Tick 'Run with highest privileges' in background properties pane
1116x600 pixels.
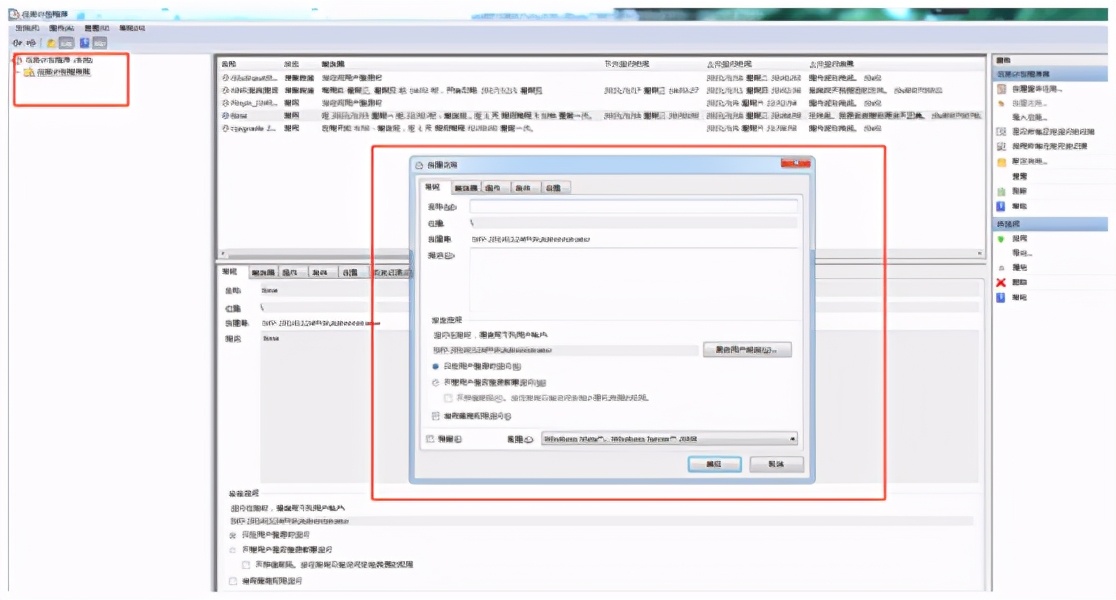(x=233, y=581)
